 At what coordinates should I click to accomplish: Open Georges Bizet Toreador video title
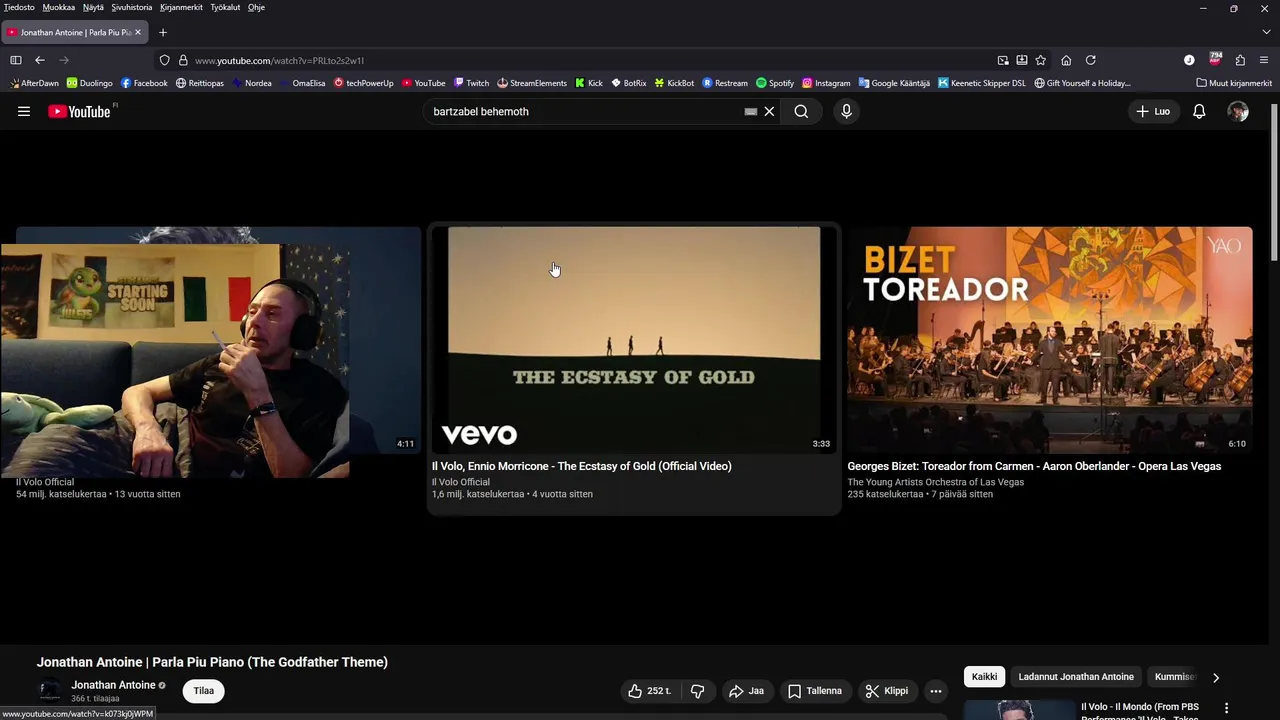coord(1034,466)
